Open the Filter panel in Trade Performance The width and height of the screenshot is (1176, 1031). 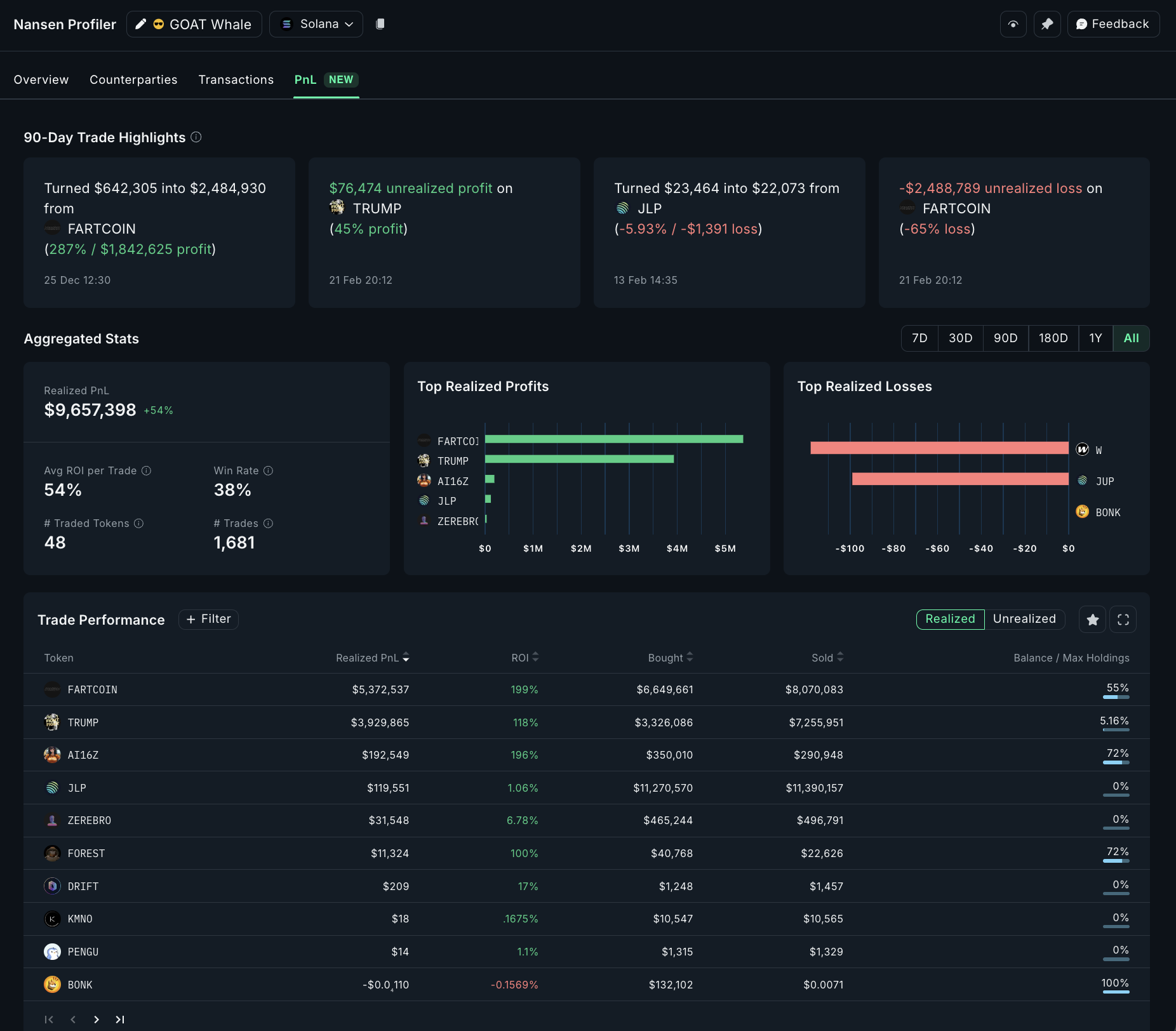tap(208, 619)
